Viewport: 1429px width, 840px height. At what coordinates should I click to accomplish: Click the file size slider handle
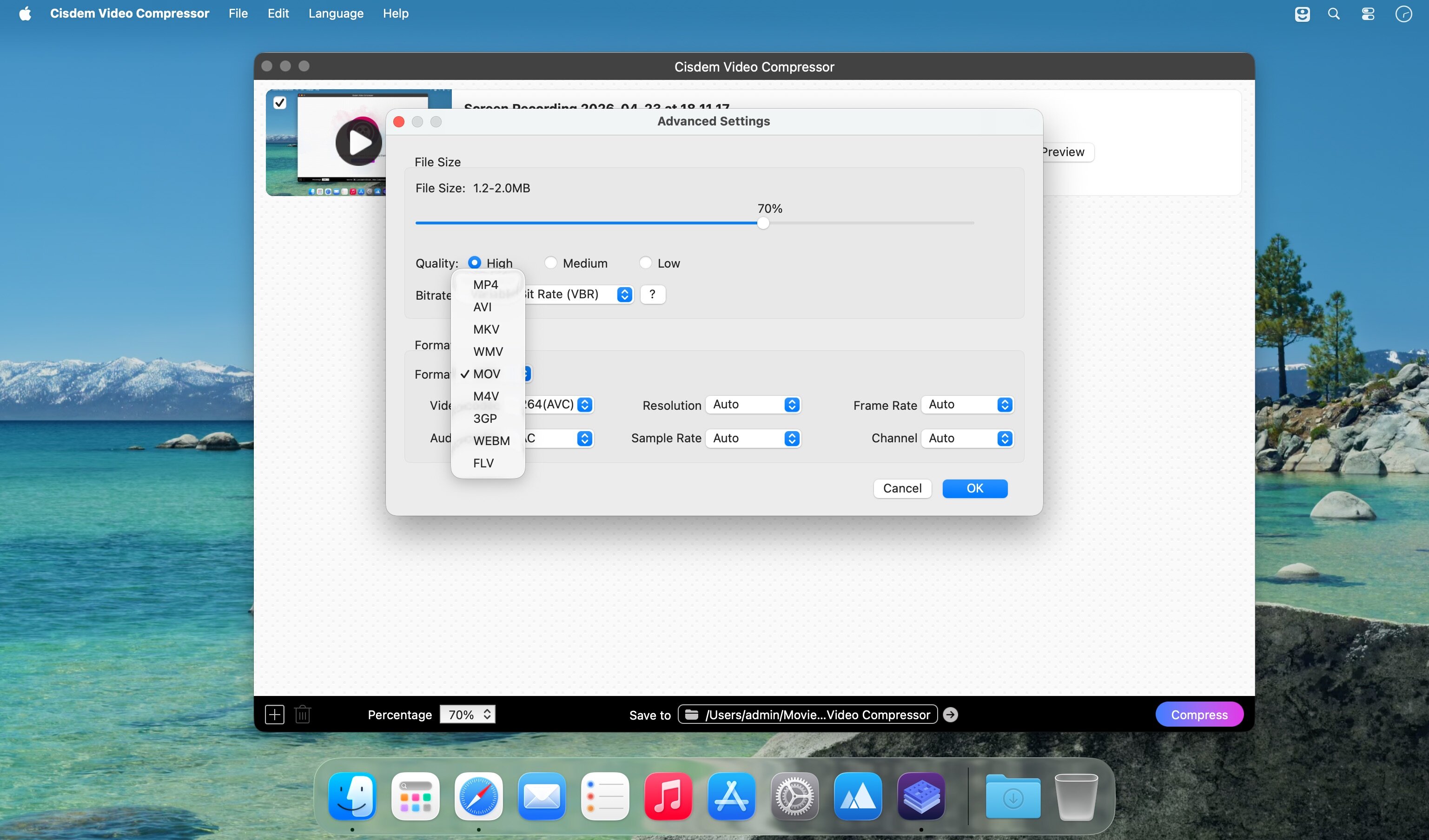(763, 223)
